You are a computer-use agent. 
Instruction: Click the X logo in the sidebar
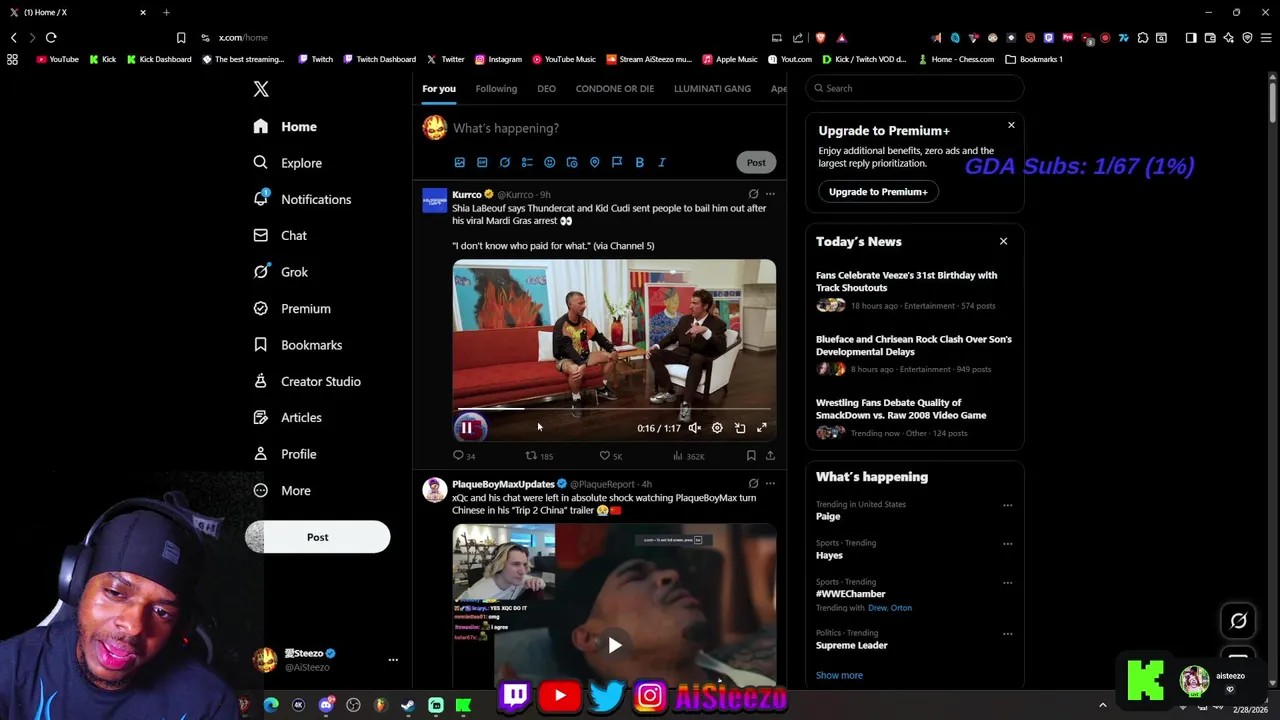261,89
